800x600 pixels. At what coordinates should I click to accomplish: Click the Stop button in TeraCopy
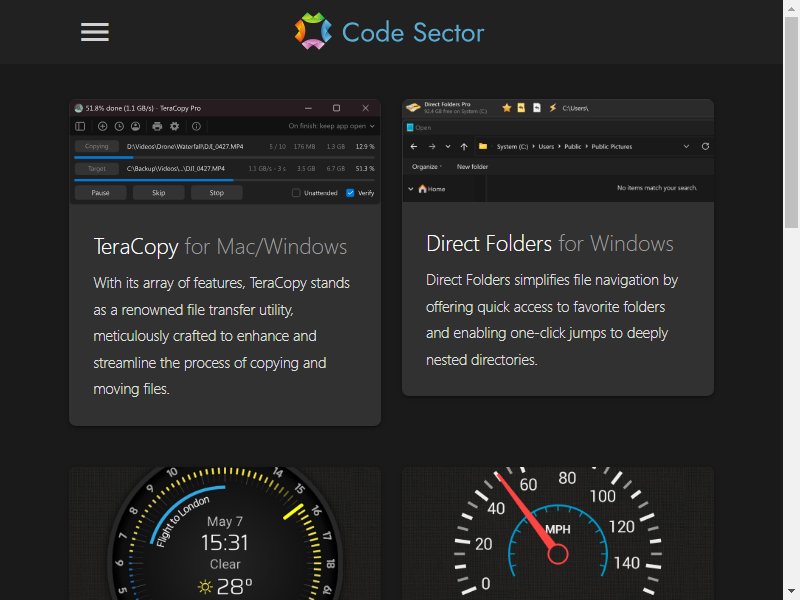click(x=217, y=193)
